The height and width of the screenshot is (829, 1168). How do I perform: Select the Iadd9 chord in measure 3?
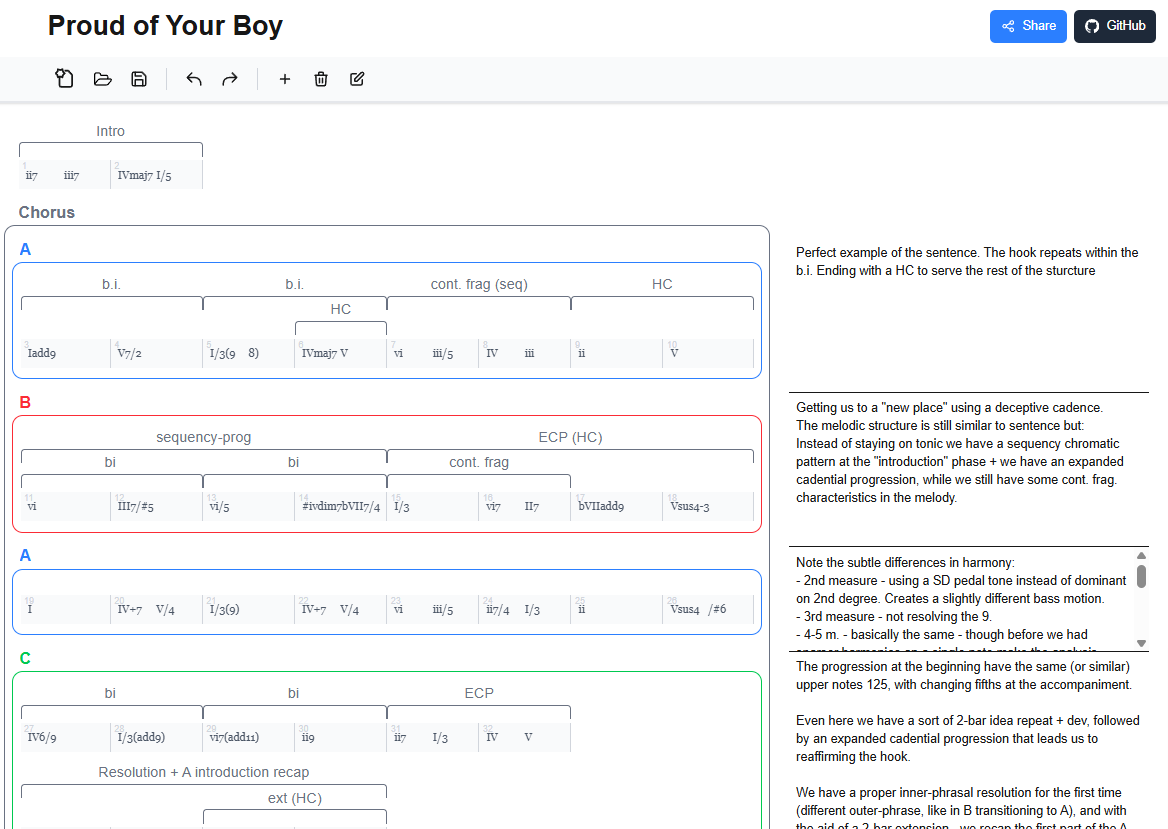[x=42, y=353]
